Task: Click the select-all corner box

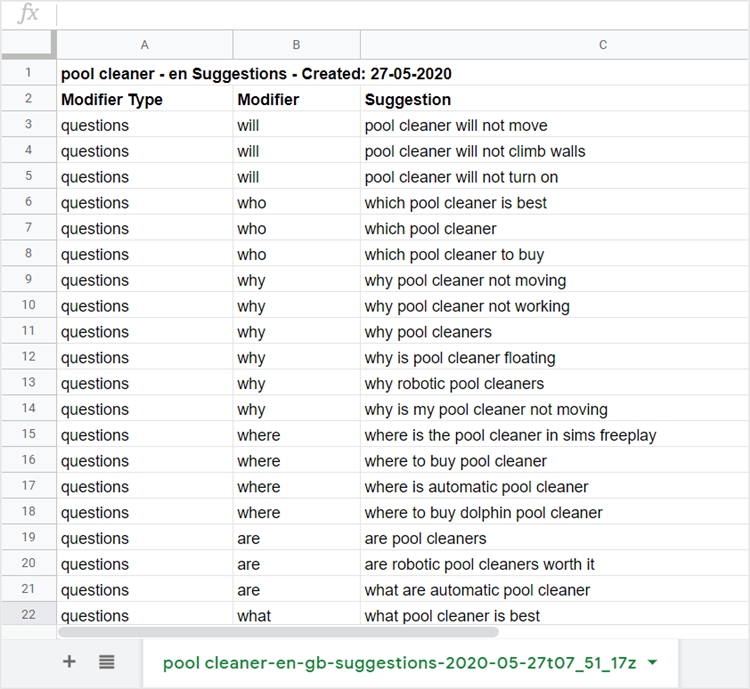Action: pyautogui.click(x=28, y=45)
